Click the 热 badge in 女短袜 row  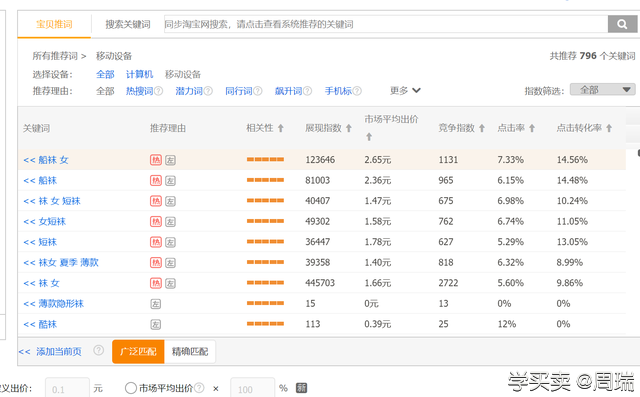click(x=156, y=222)
